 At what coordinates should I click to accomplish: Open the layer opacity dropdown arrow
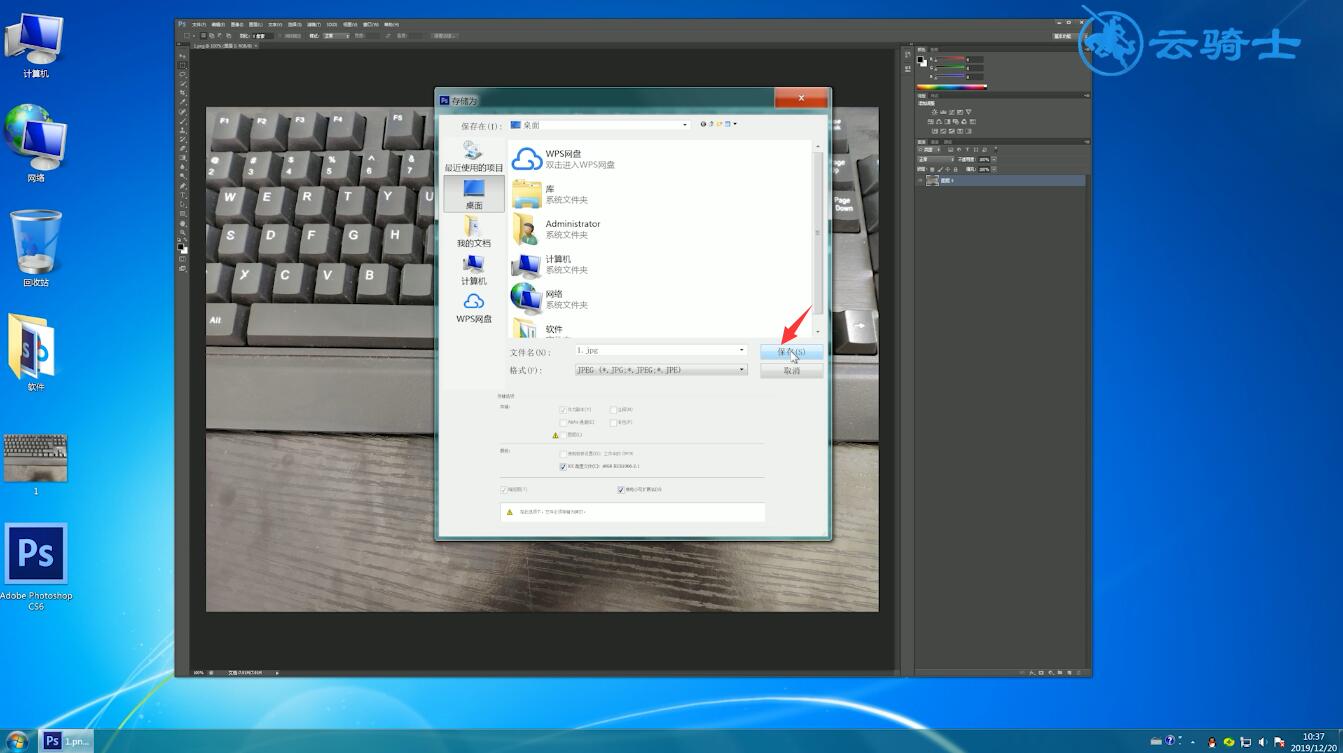[x=994, y=160]
